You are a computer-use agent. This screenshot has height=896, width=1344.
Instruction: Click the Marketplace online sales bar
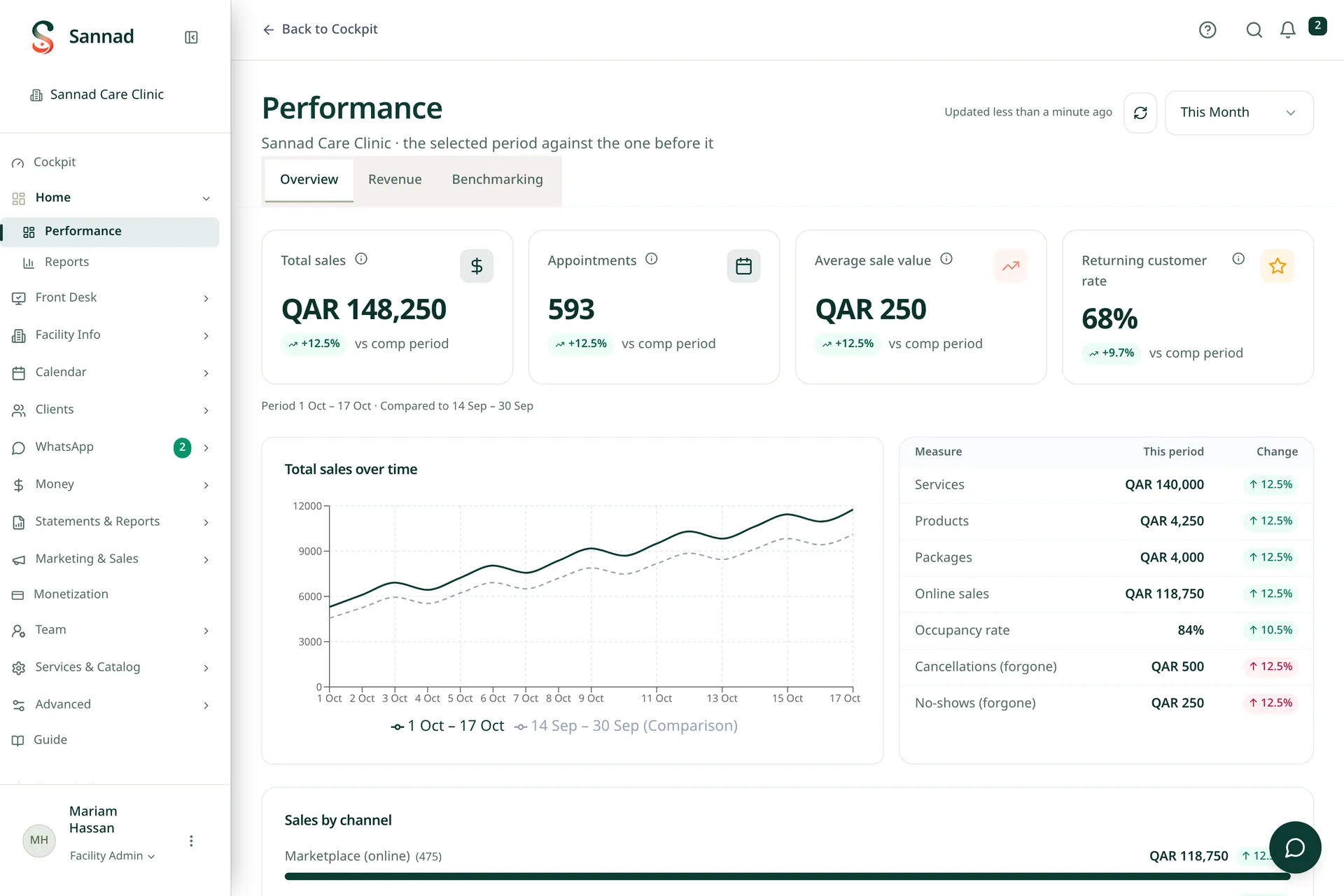[x=787, y=876]
